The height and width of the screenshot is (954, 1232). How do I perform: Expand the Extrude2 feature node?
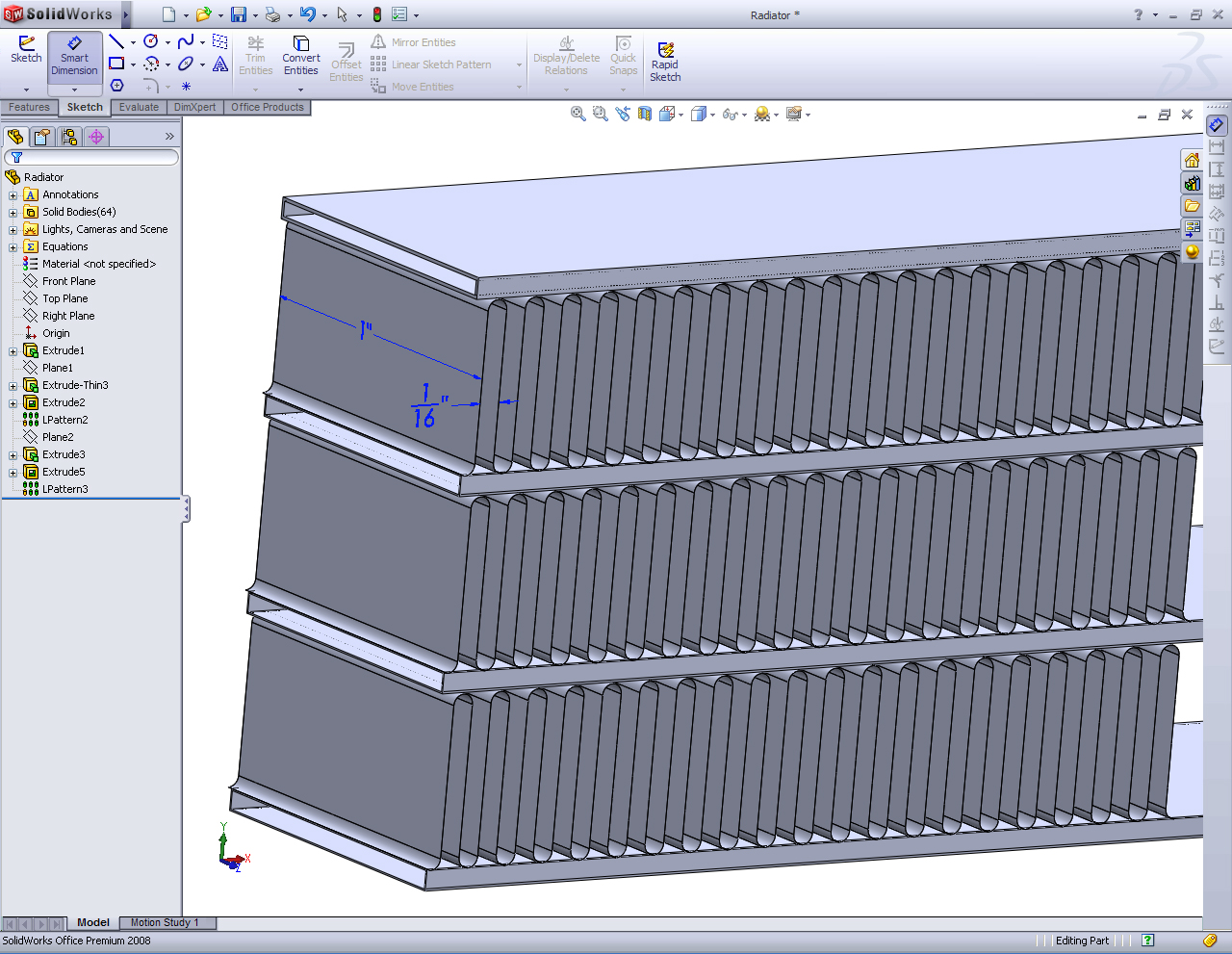(x=13, y=403)
